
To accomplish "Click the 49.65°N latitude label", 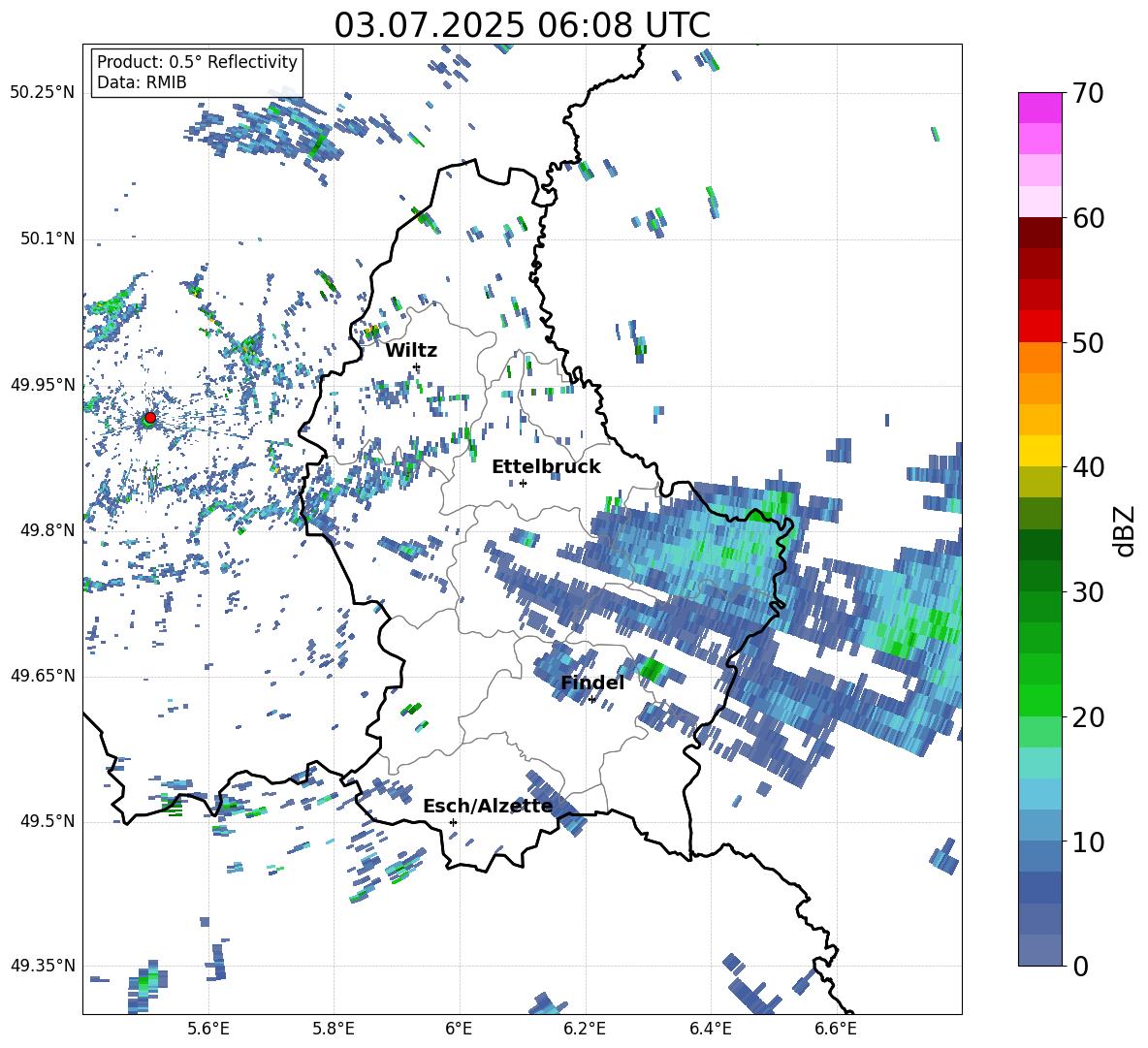I will (x=42, y=675).
